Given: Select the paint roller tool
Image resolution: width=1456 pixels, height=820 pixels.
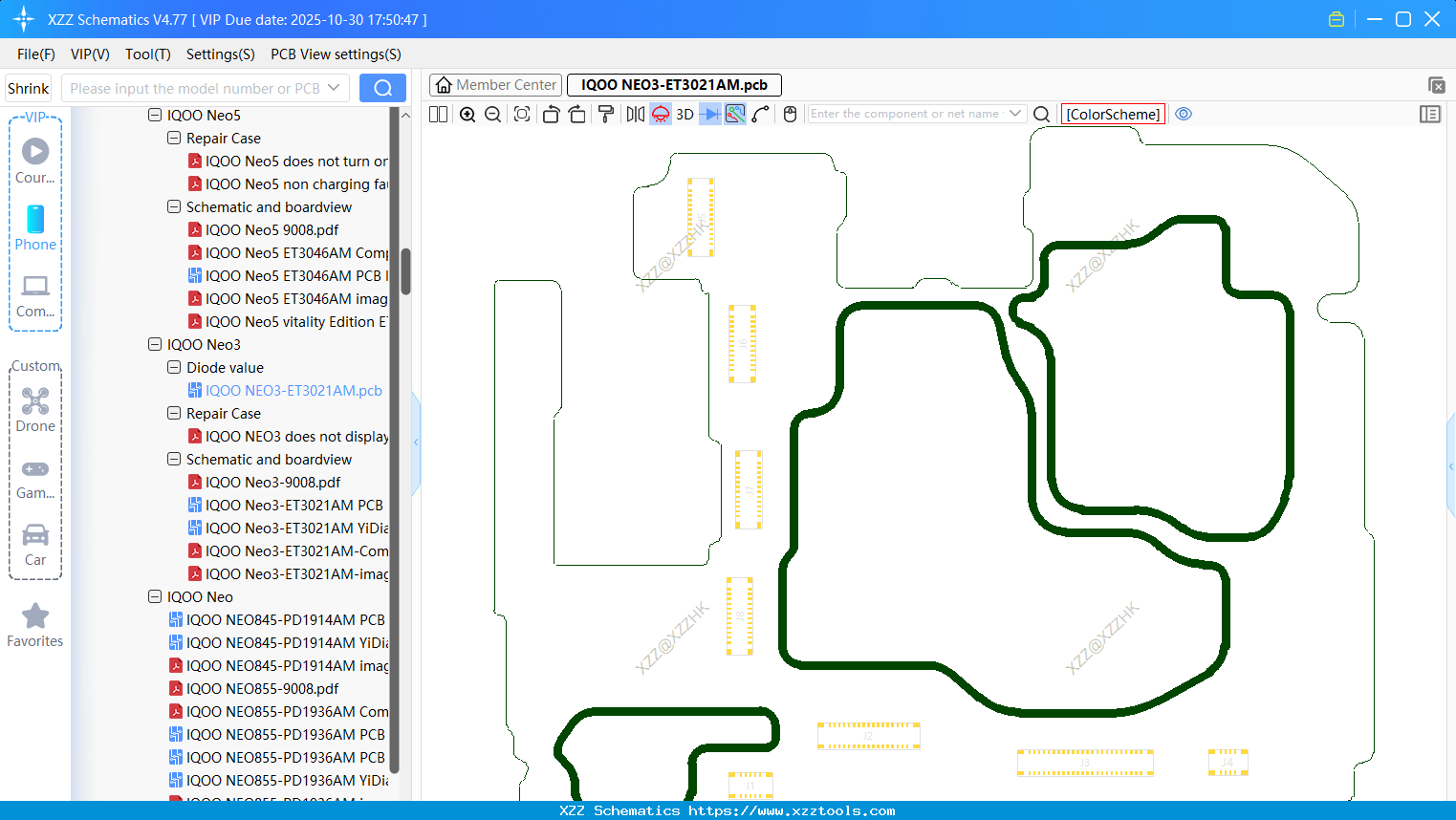Looking at the screenshot, I should (x=606, y=115).
